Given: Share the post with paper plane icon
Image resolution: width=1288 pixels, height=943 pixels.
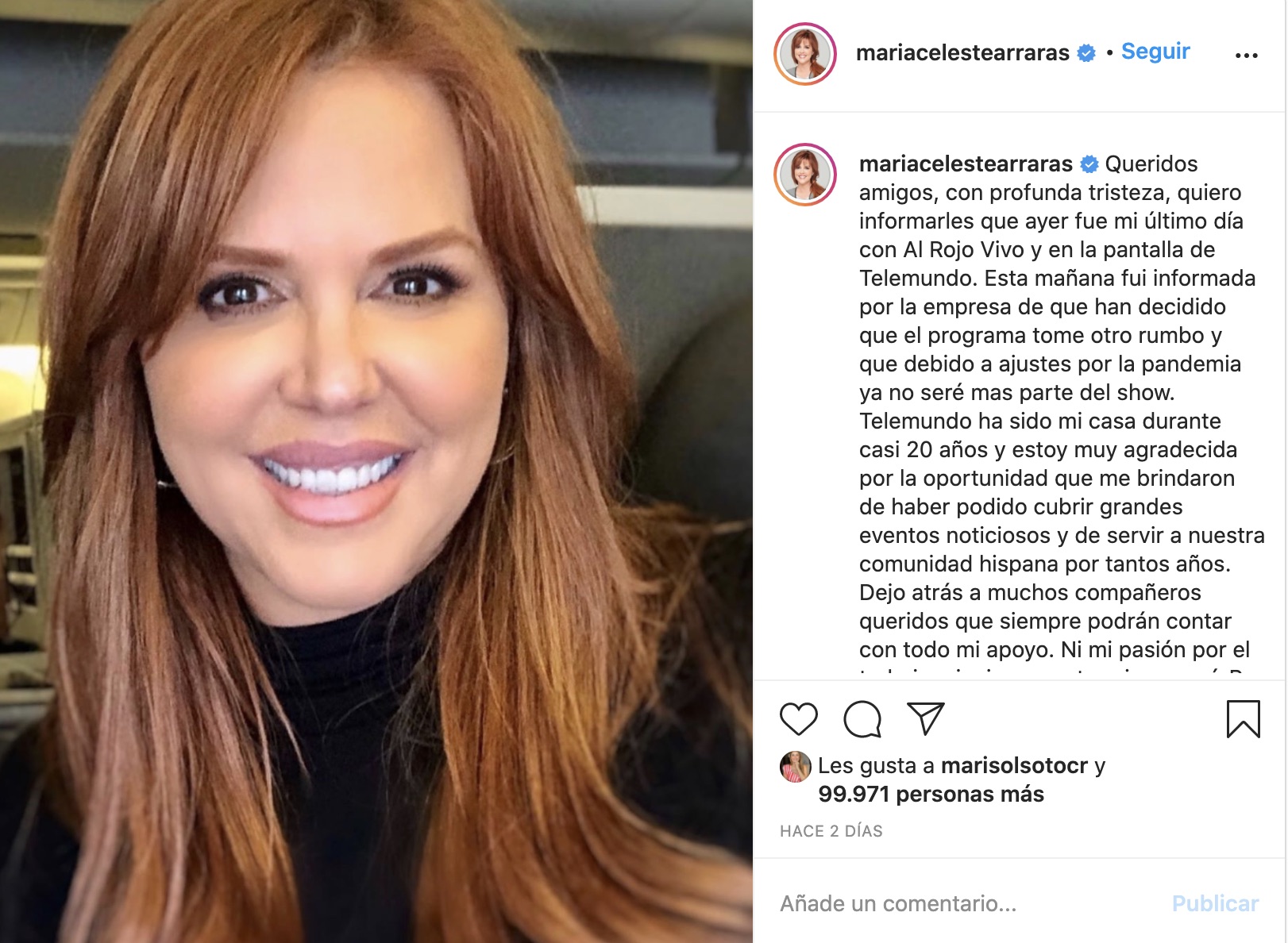Looking at the screenshot, I should [x=925, y=718].
